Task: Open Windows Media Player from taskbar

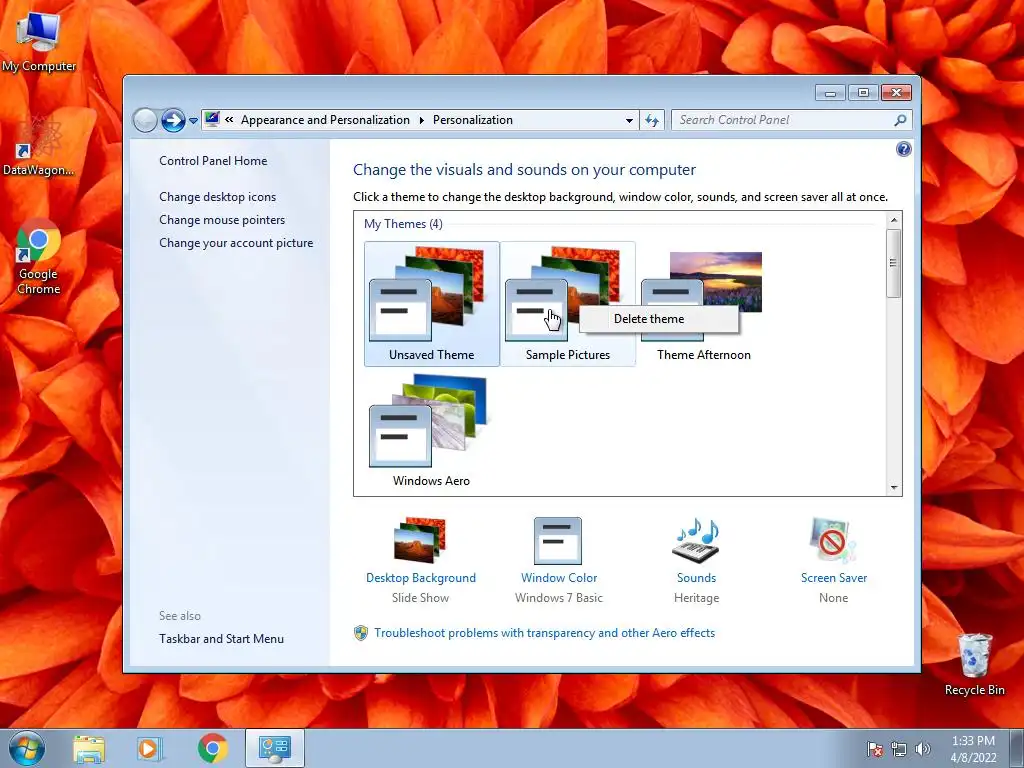Action: (149, 748)
